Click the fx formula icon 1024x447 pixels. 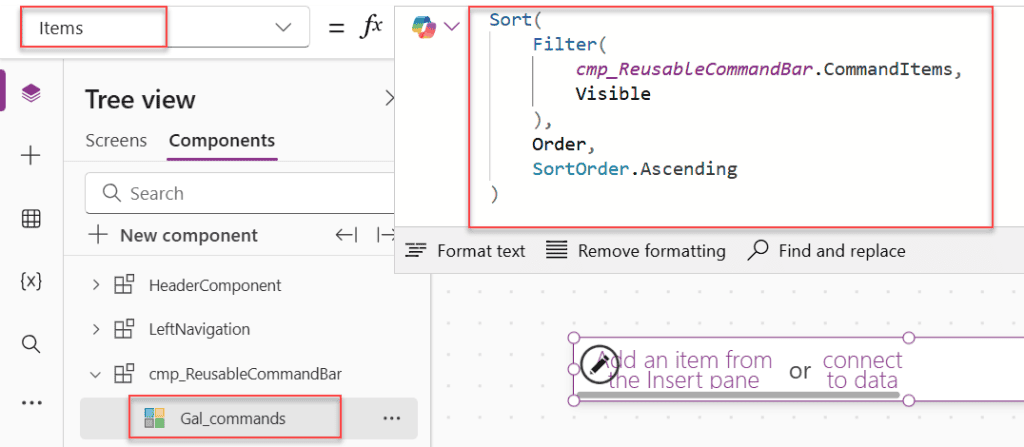click(x=372, y=27)
